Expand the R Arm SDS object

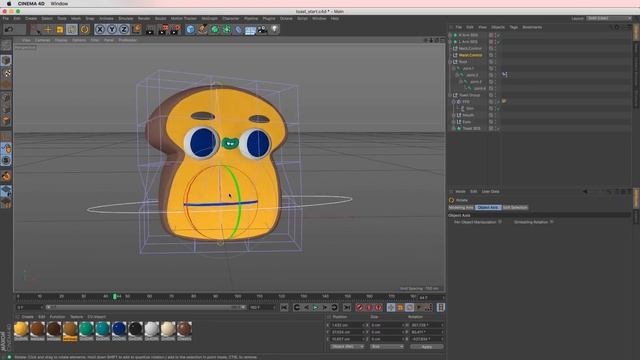click(450, 35)
